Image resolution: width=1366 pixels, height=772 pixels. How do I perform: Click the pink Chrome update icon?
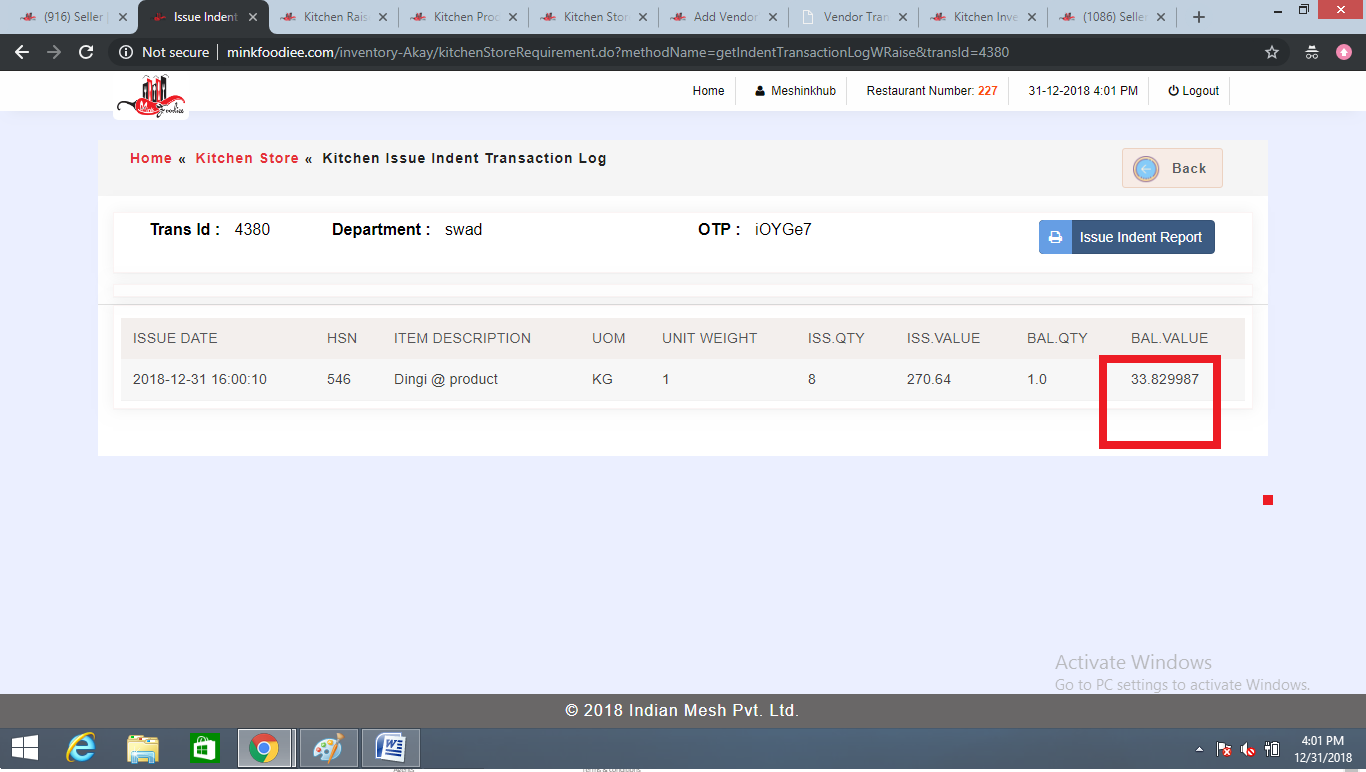pyautogui.click(x=1344, y=52)
